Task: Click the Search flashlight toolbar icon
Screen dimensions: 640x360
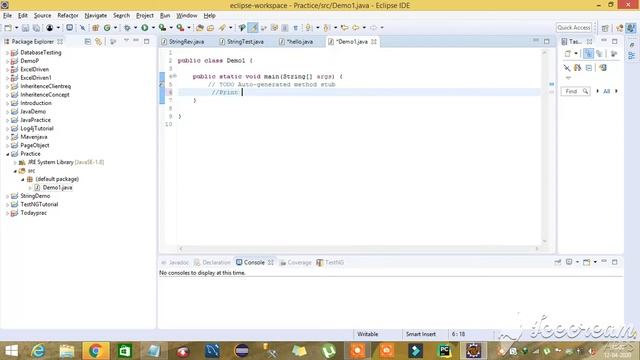Action: [x=222, y=28]
